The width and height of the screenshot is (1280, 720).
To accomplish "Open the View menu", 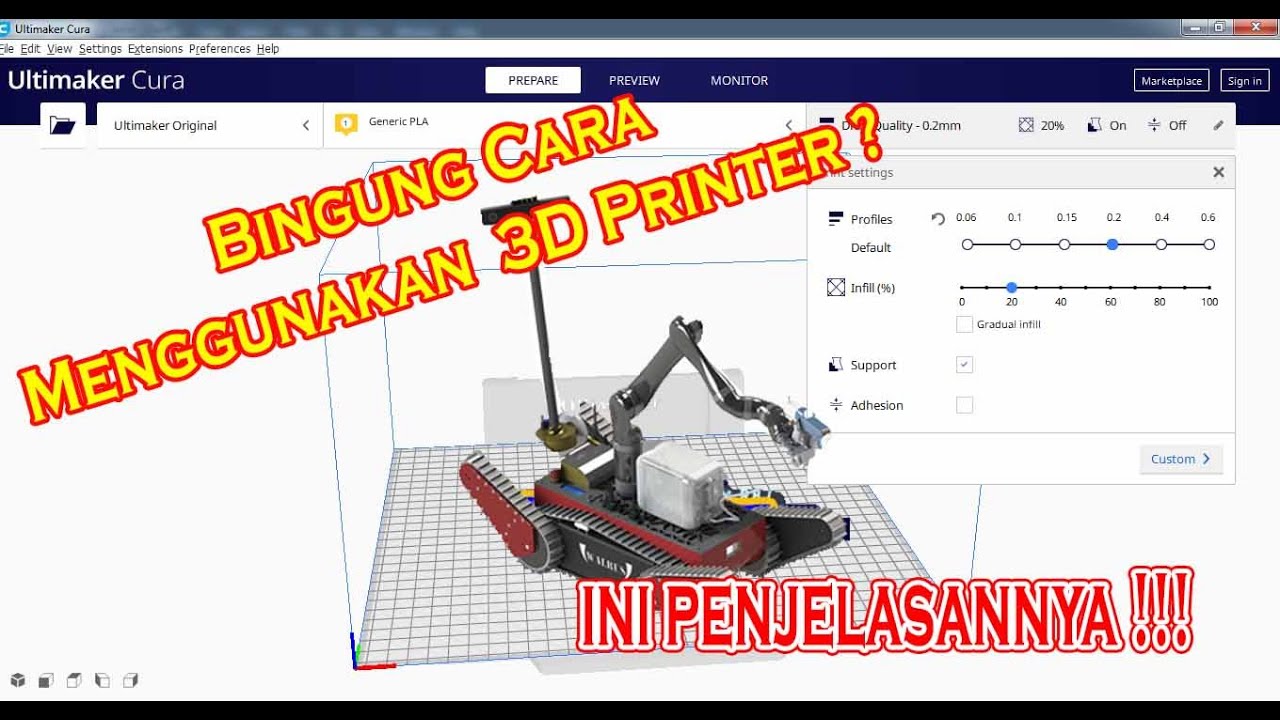I will [60, 48].
